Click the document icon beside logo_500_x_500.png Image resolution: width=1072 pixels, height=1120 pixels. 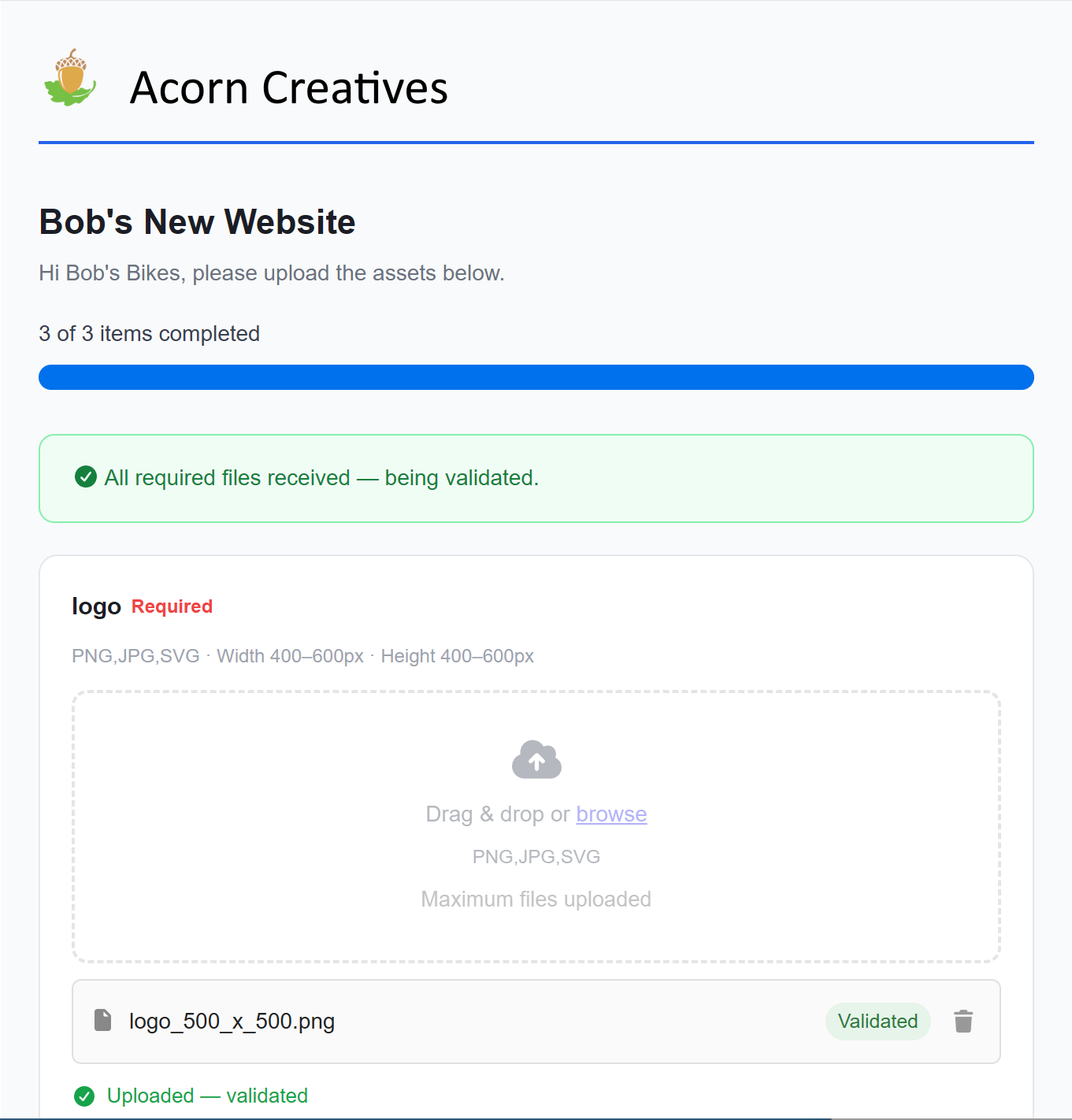point(103,1020)
